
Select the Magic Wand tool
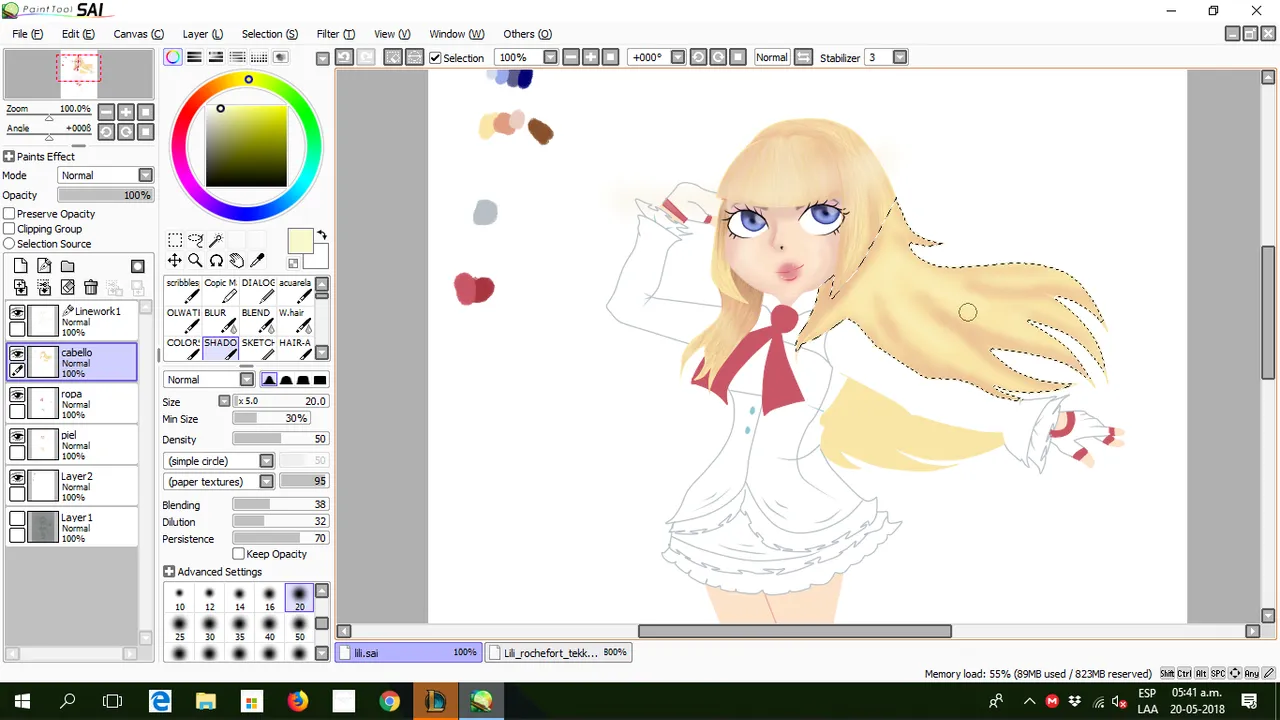click(215, 240)
